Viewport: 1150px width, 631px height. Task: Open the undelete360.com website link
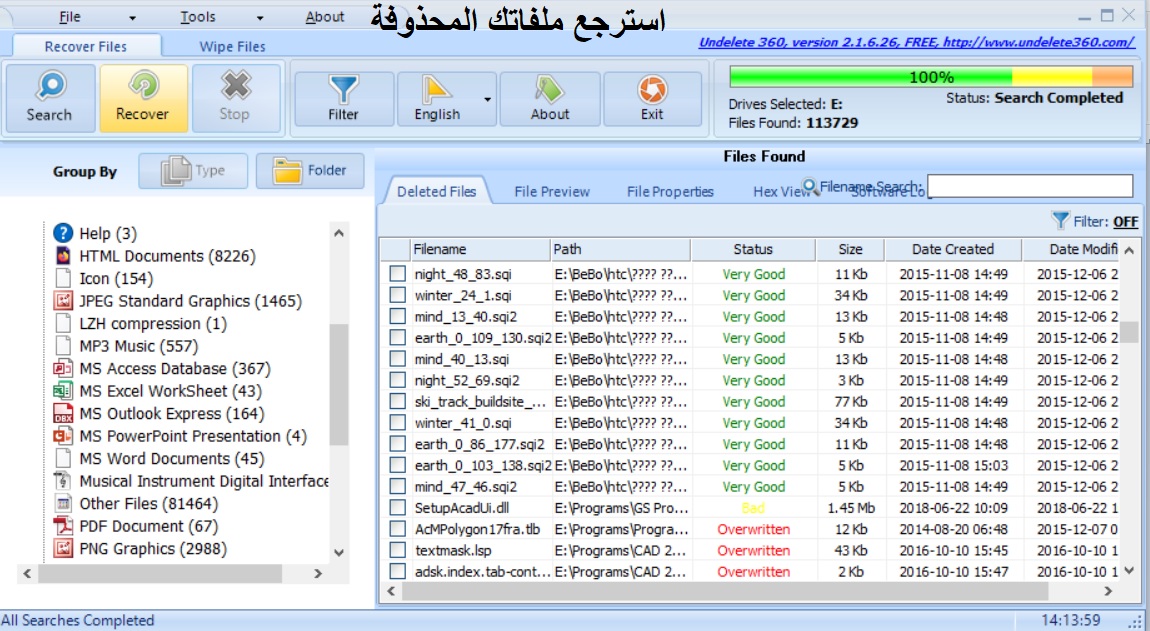[917, 42]
